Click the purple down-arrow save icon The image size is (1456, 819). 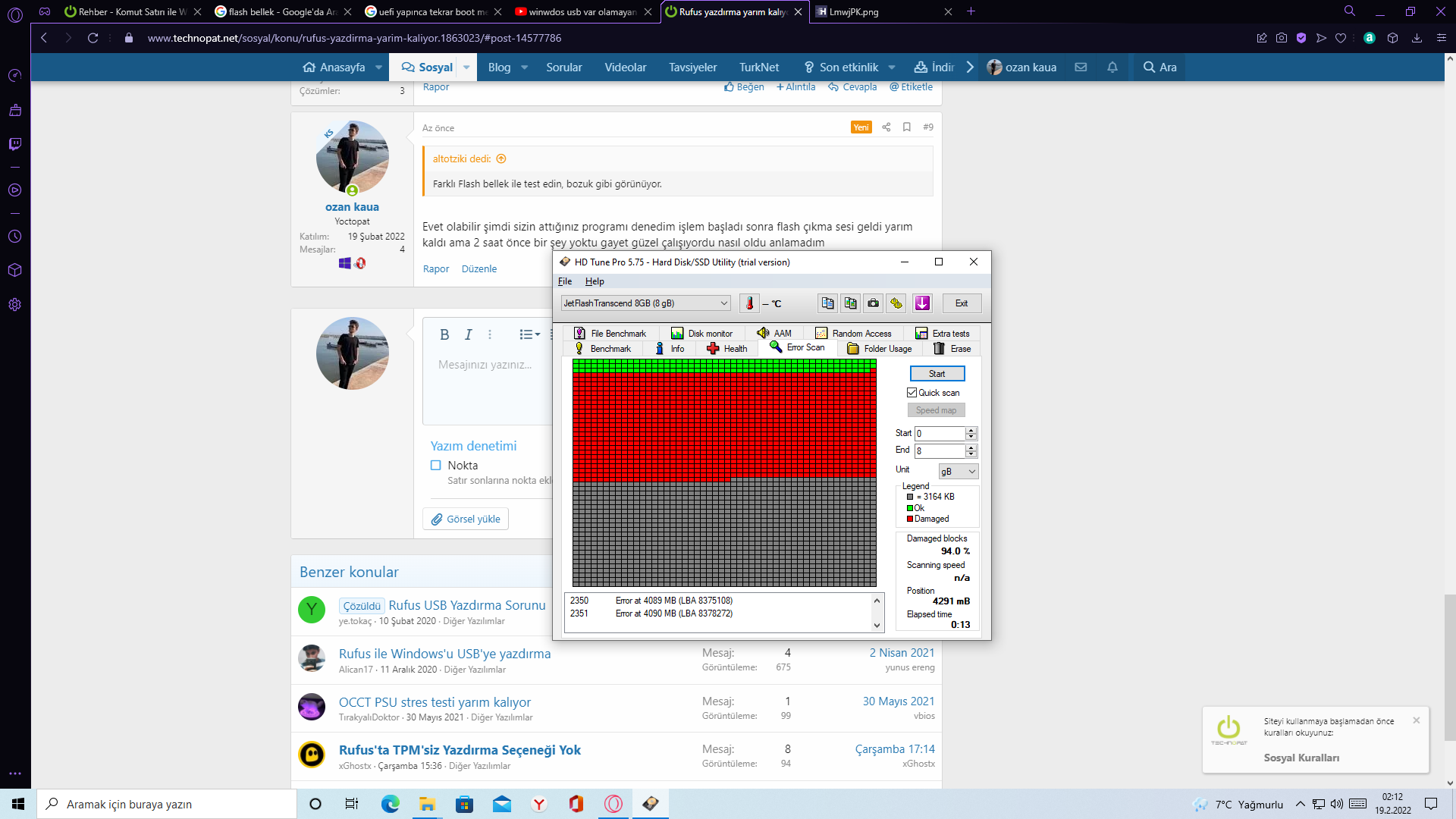click(x=922, y=303)
